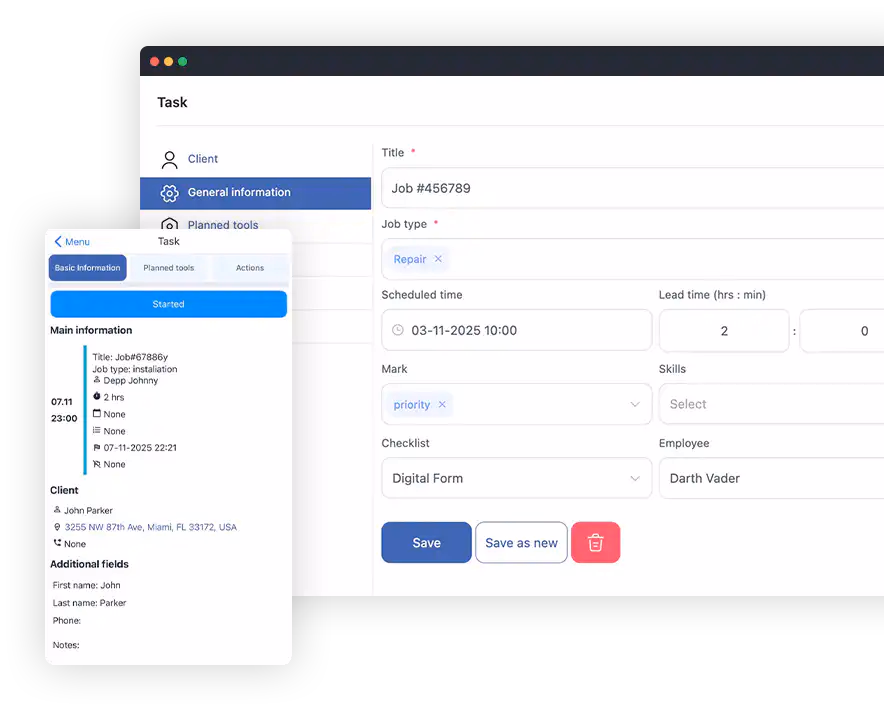Switch to the Actions tab
This screenshot has height=719, width=884.
point(250,268)
